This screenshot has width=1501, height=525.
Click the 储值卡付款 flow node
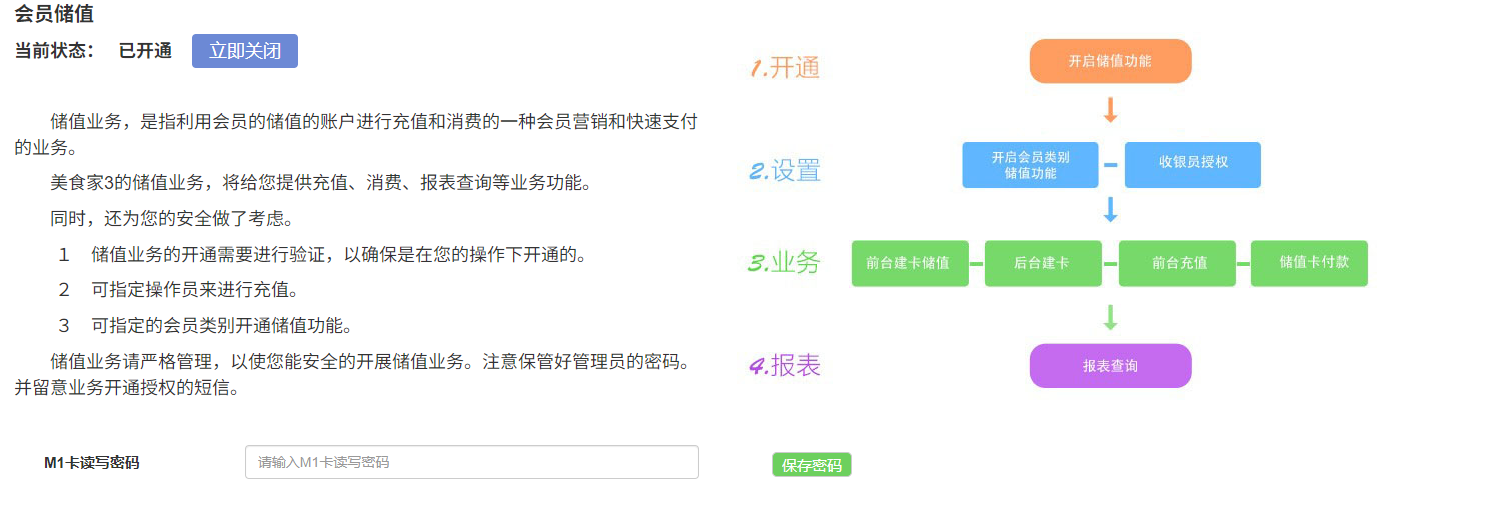coord(1309,263)
